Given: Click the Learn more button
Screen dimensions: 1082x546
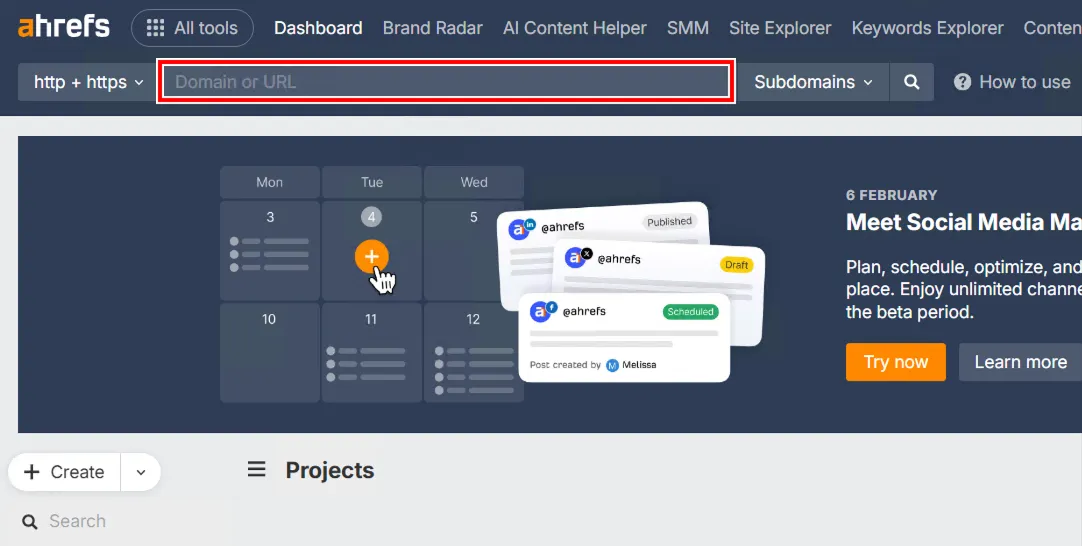Looking at the screenshot, I should [1021, 362].
